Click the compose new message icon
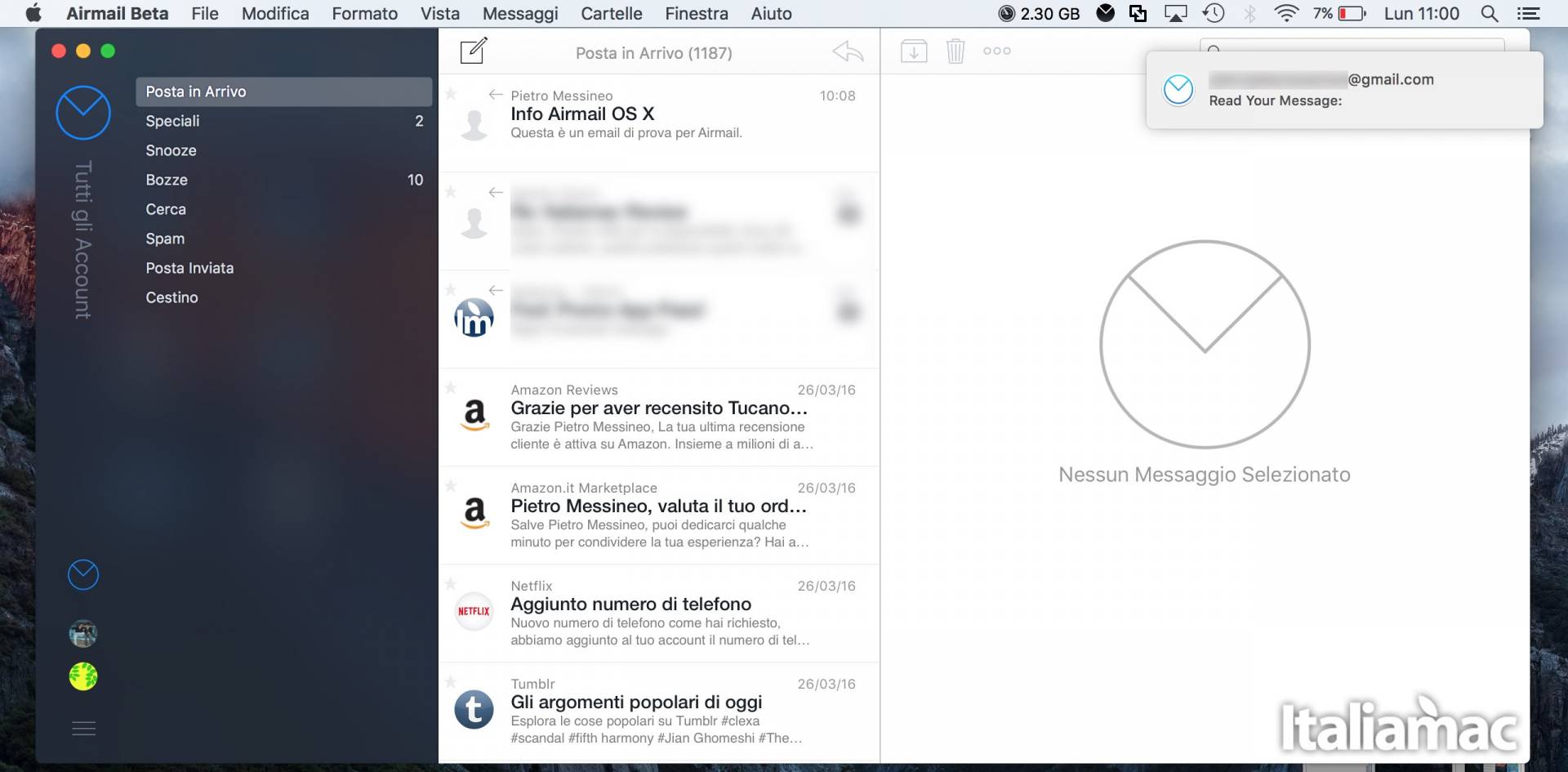This screenshot has width=1568, height=772. tap(474, 51)
